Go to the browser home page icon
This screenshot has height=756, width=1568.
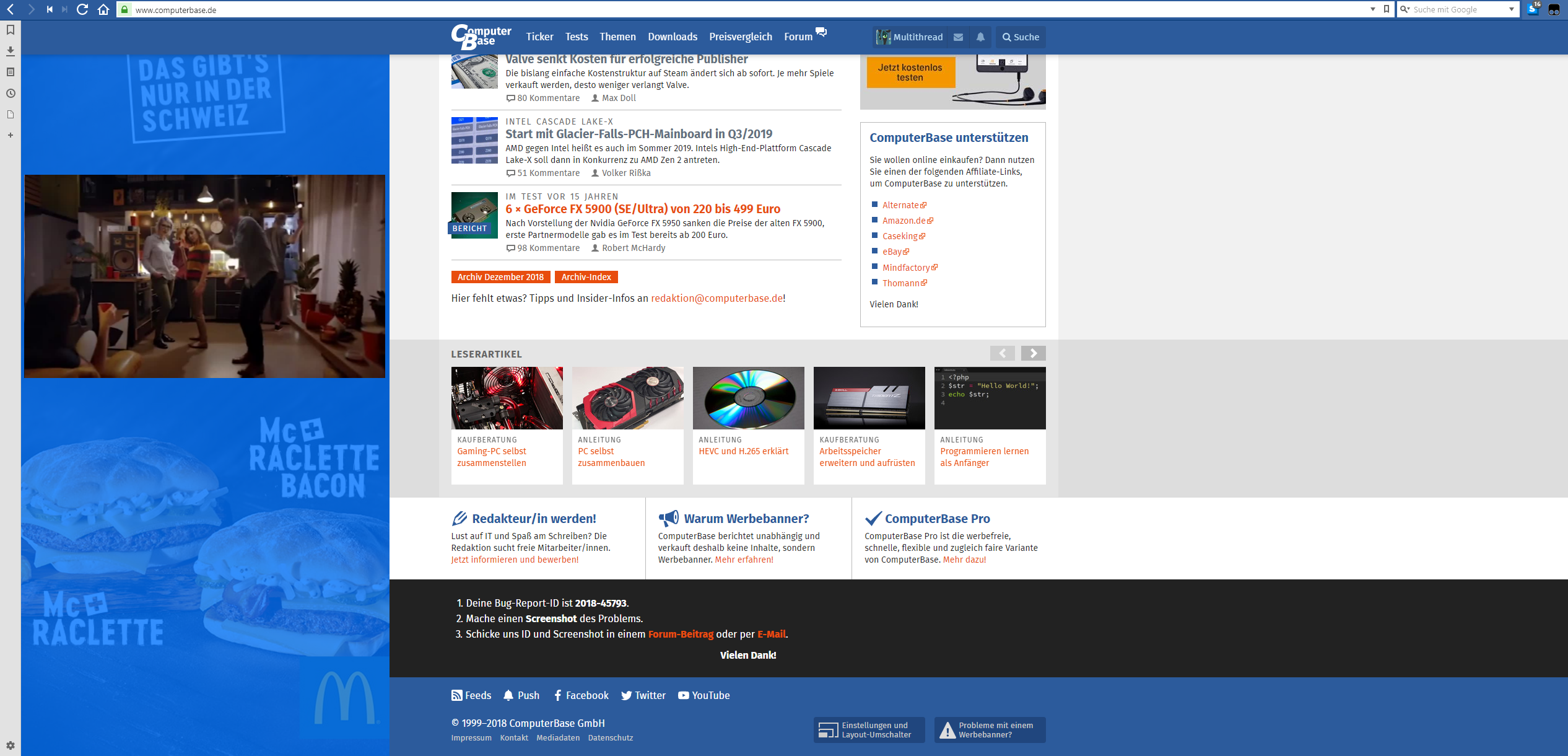point(103,9)
